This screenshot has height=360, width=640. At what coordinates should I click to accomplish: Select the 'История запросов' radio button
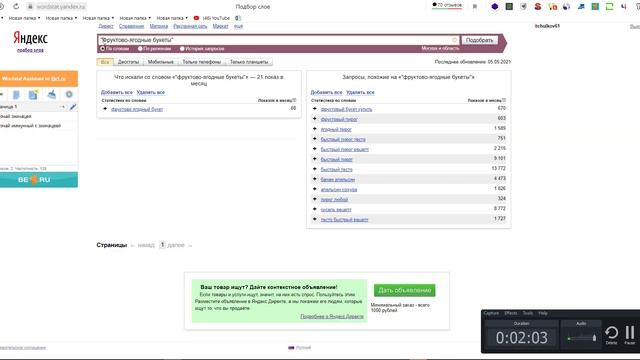coord(182,49)
